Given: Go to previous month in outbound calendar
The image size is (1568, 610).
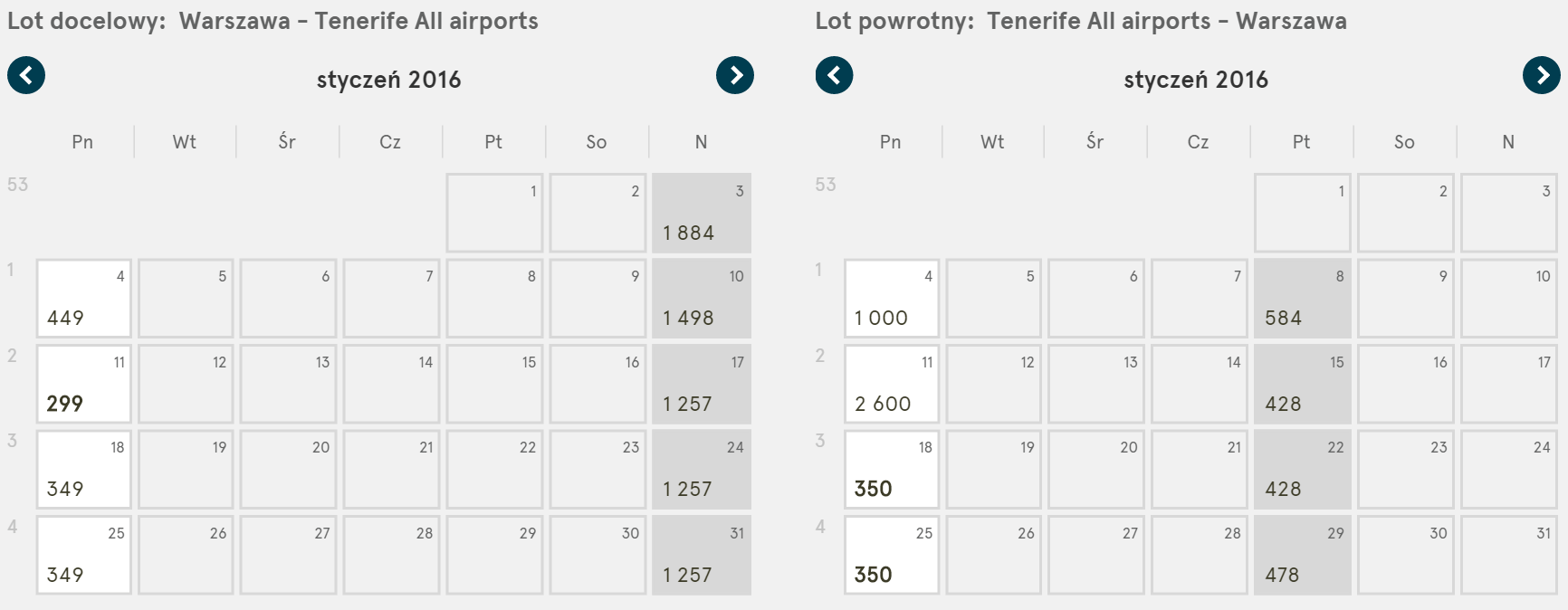Looking at the screenshot, I should tap(26, 75).
